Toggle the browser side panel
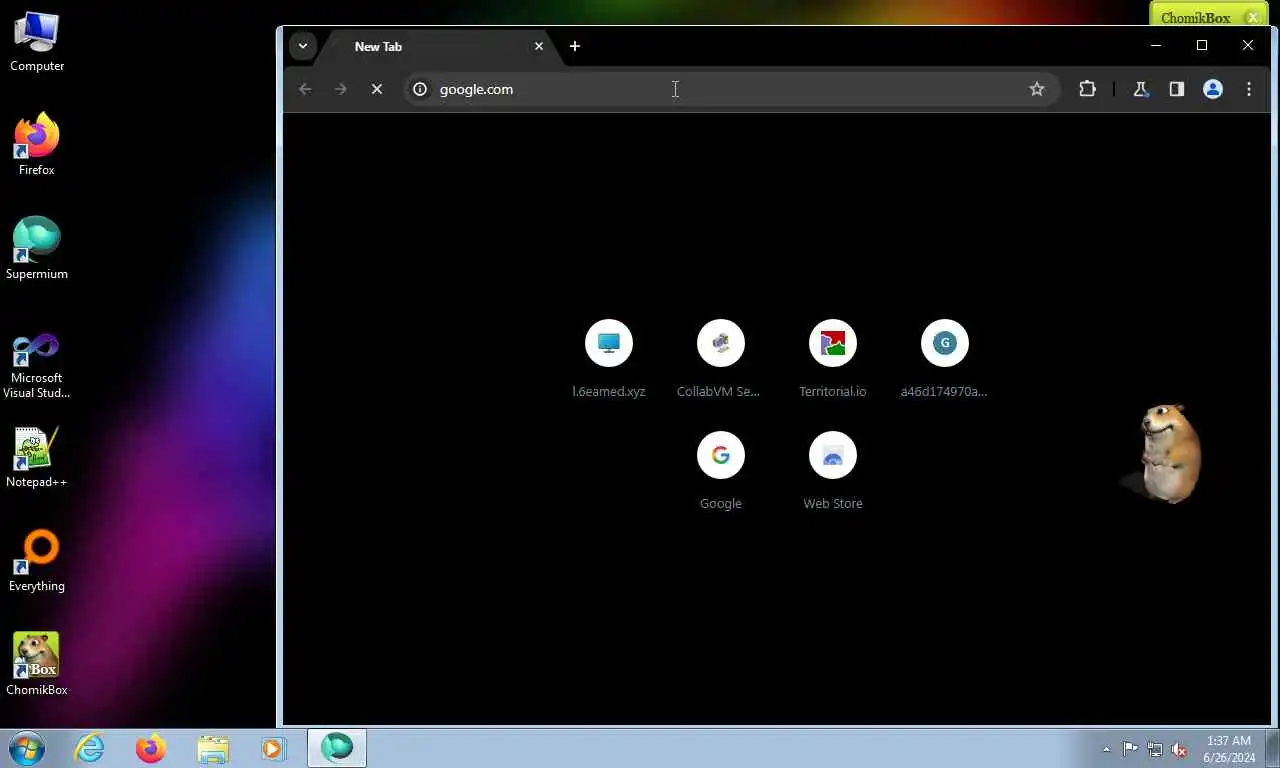The height and width of the screenshot is (768, 1280). point(1177,89)
